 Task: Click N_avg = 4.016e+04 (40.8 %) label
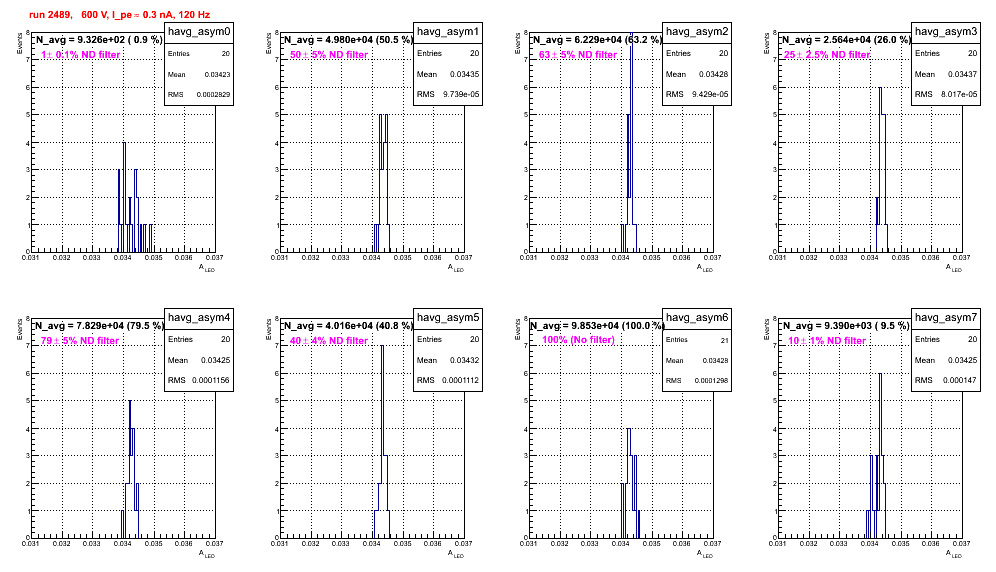[x=347, y=326]
